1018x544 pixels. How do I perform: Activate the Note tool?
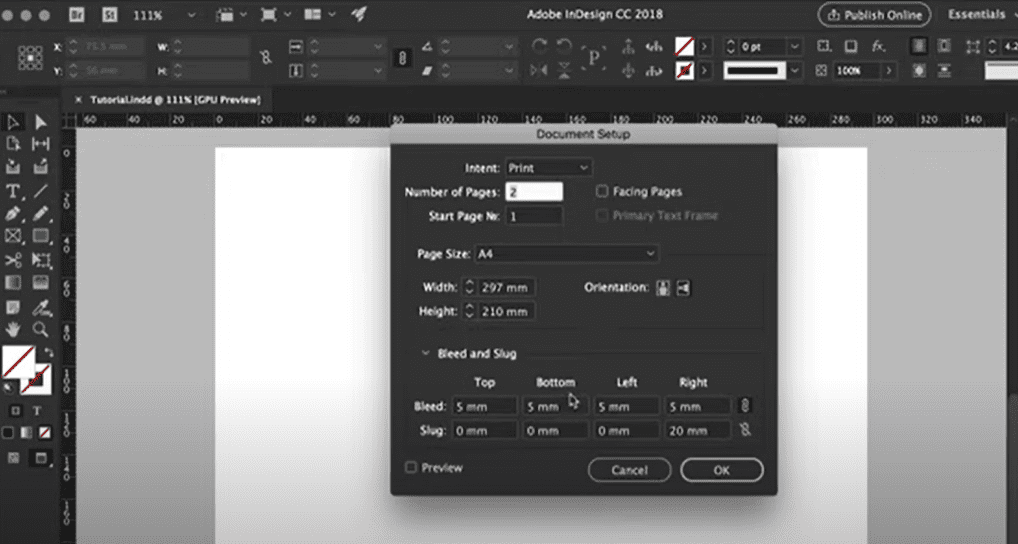(13, 306)
